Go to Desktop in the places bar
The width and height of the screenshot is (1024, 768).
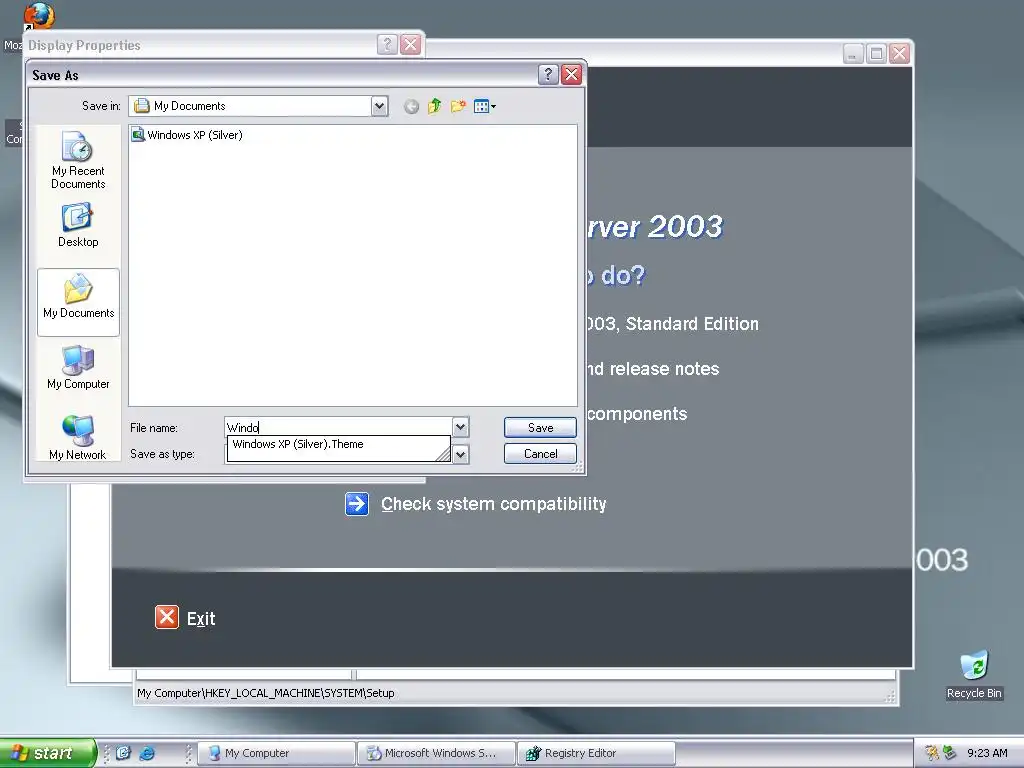[78, 226]
